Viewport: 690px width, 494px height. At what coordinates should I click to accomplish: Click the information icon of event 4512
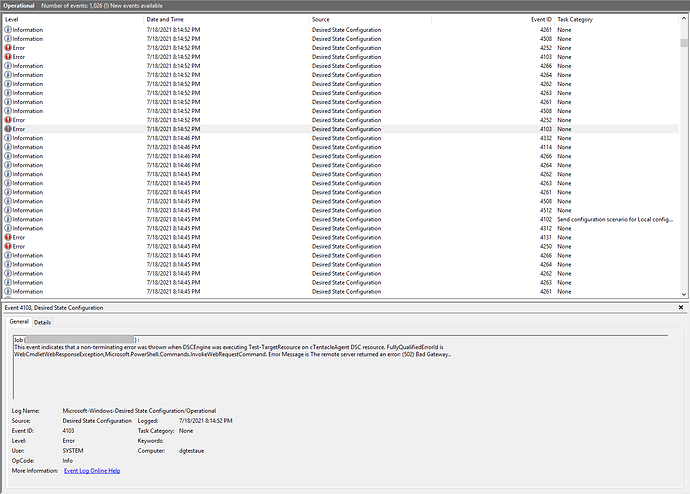8,210
